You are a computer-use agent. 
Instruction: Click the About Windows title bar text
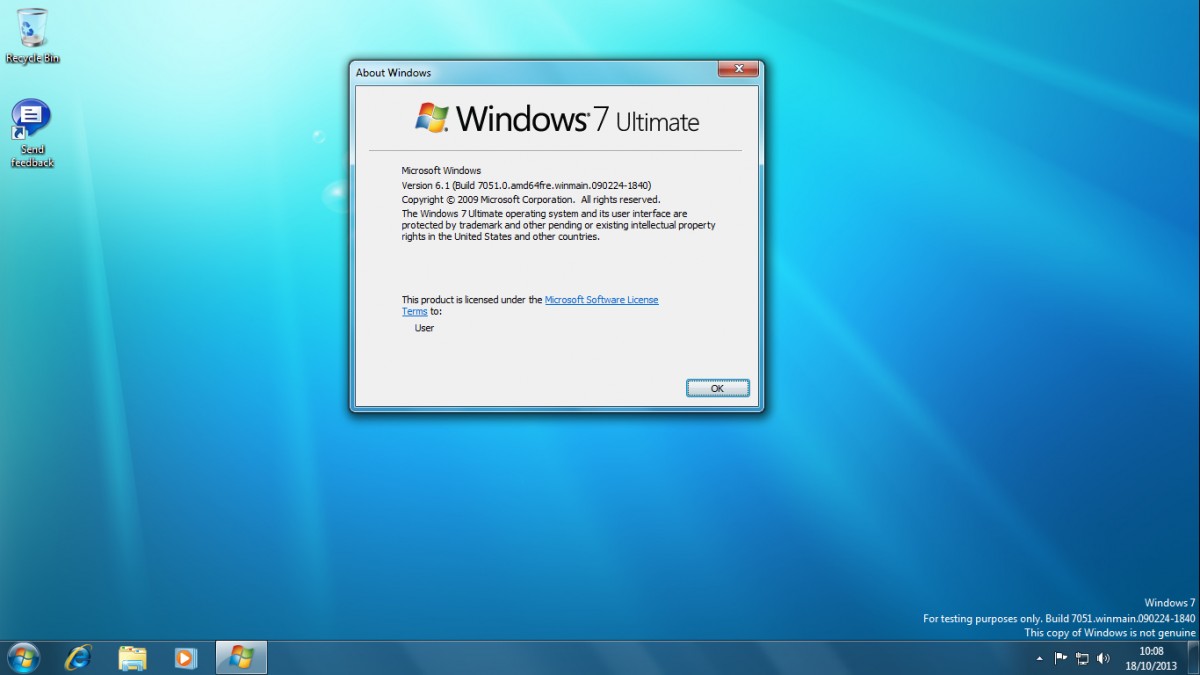[x=393, y=73]
